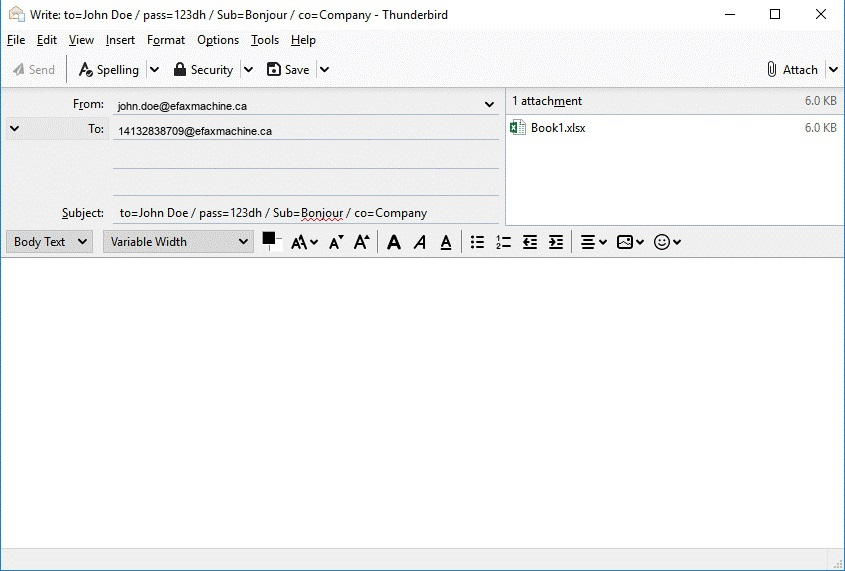The height and width of the screenshot is (571, 845).
Task: Open the Variable Width font dropdown
Action: (178, 242)
